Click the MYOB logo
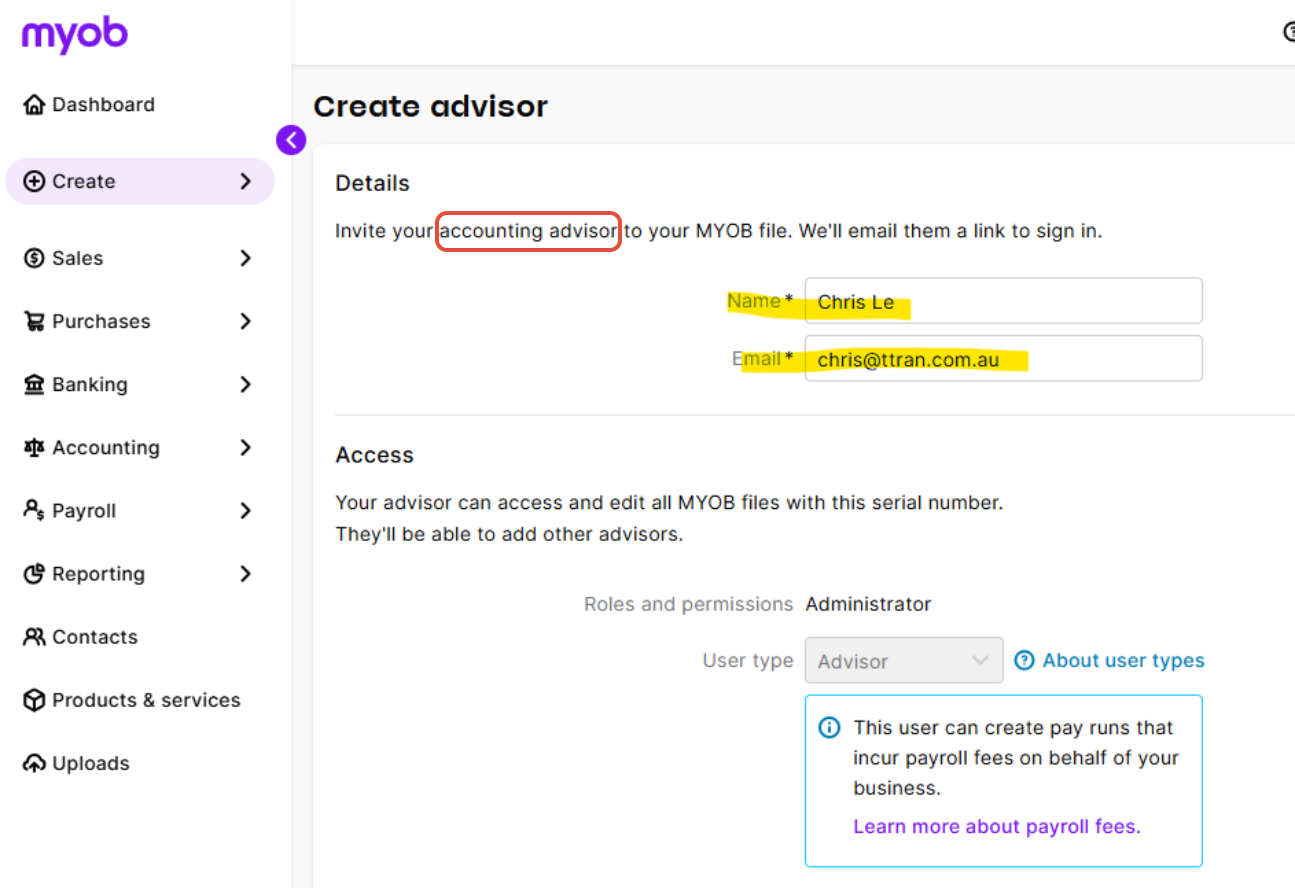The image size is (1295, 888). pos(75,35)
